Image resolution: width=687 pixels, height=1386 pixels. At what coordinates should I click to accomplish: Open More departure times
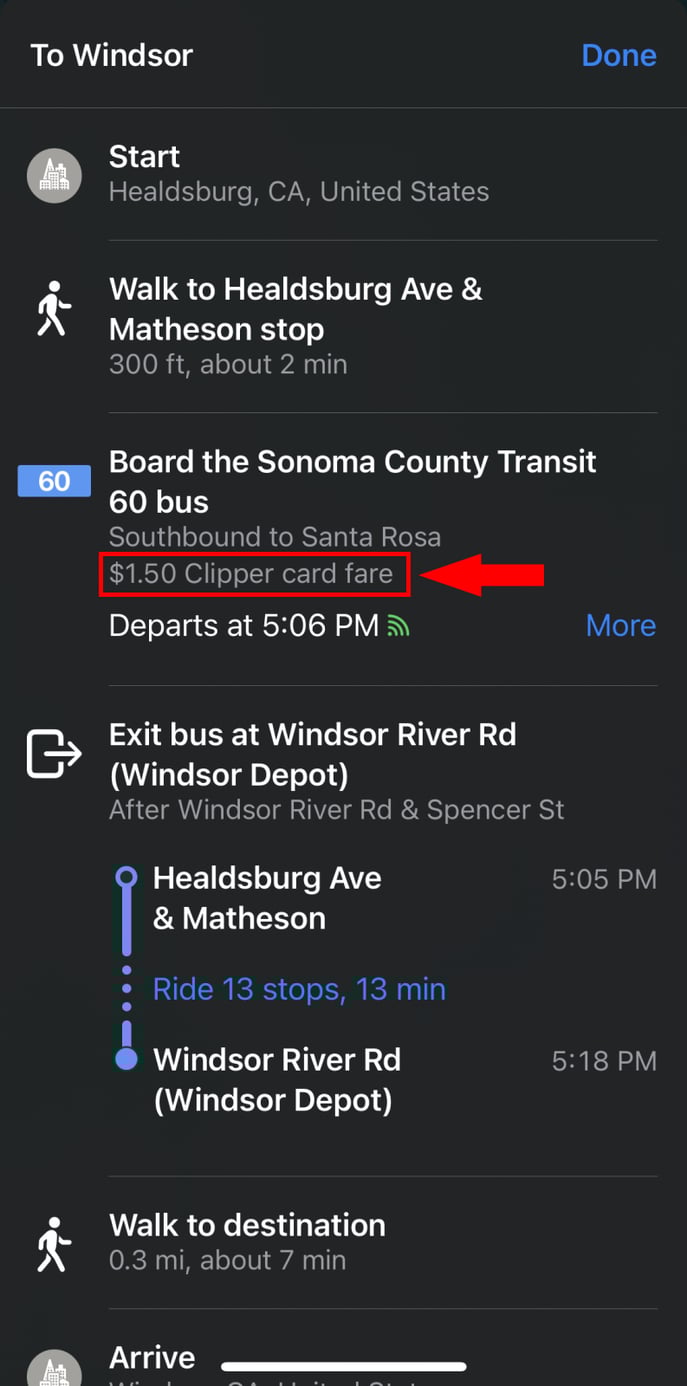coord(620,626)
